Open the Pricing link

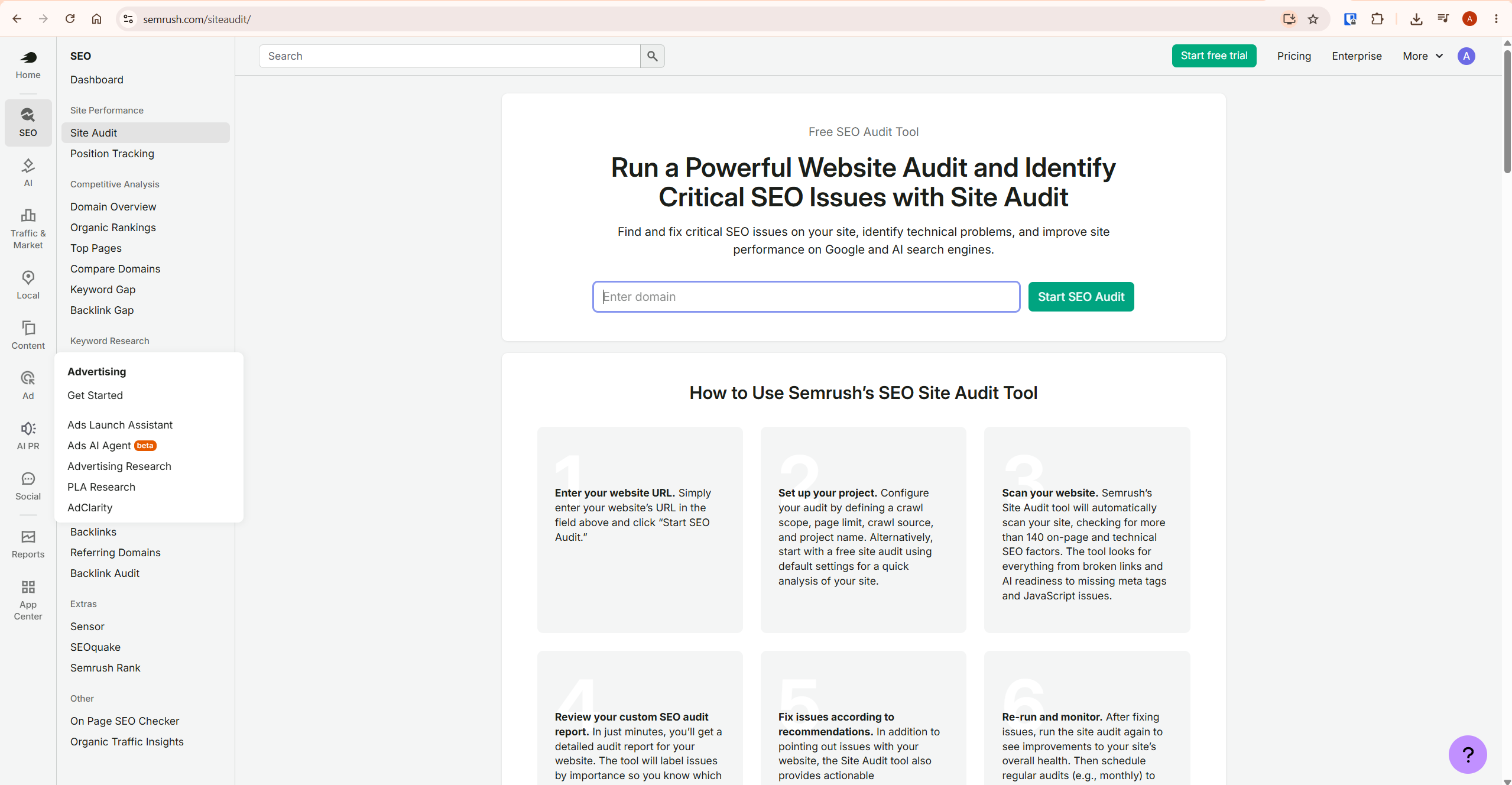click(x=1294, y=56)
